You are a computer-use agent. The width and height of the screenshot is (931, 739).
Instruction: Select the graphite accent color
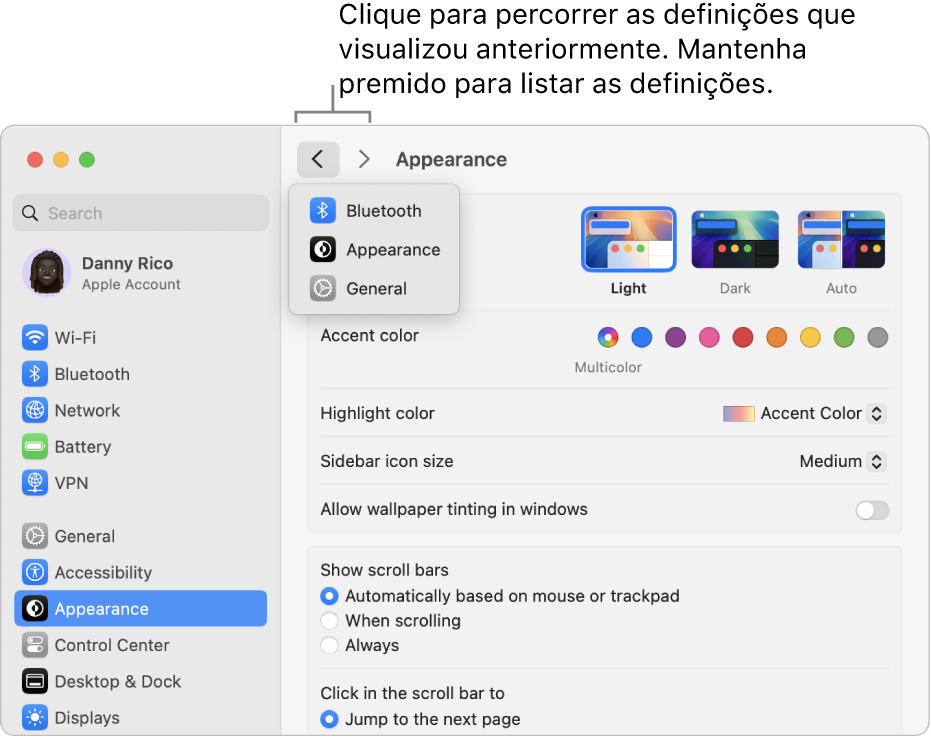(x=878, y=338)
